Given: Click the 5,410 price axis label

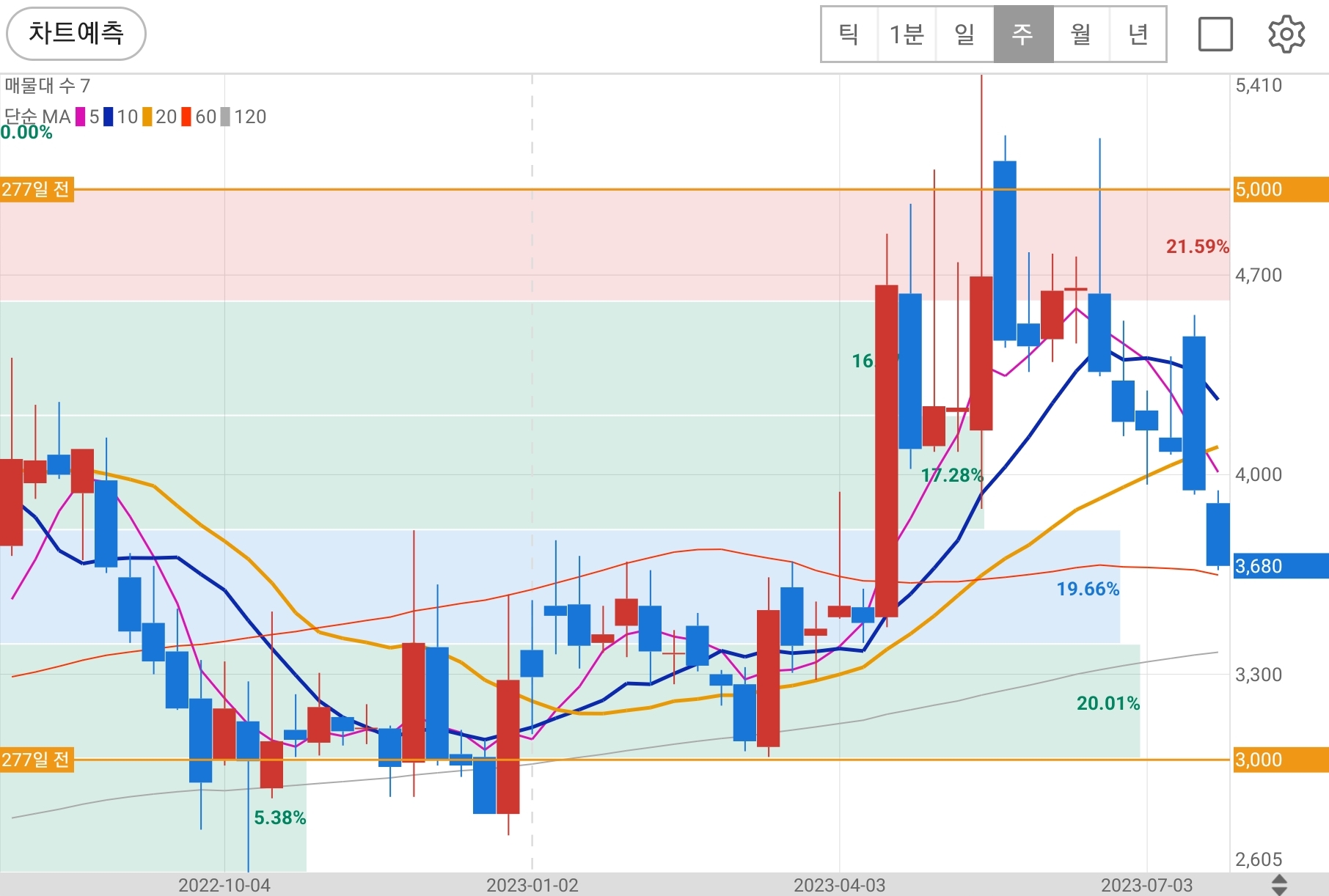Looking at the screenshot, I should pos(1259,85).
